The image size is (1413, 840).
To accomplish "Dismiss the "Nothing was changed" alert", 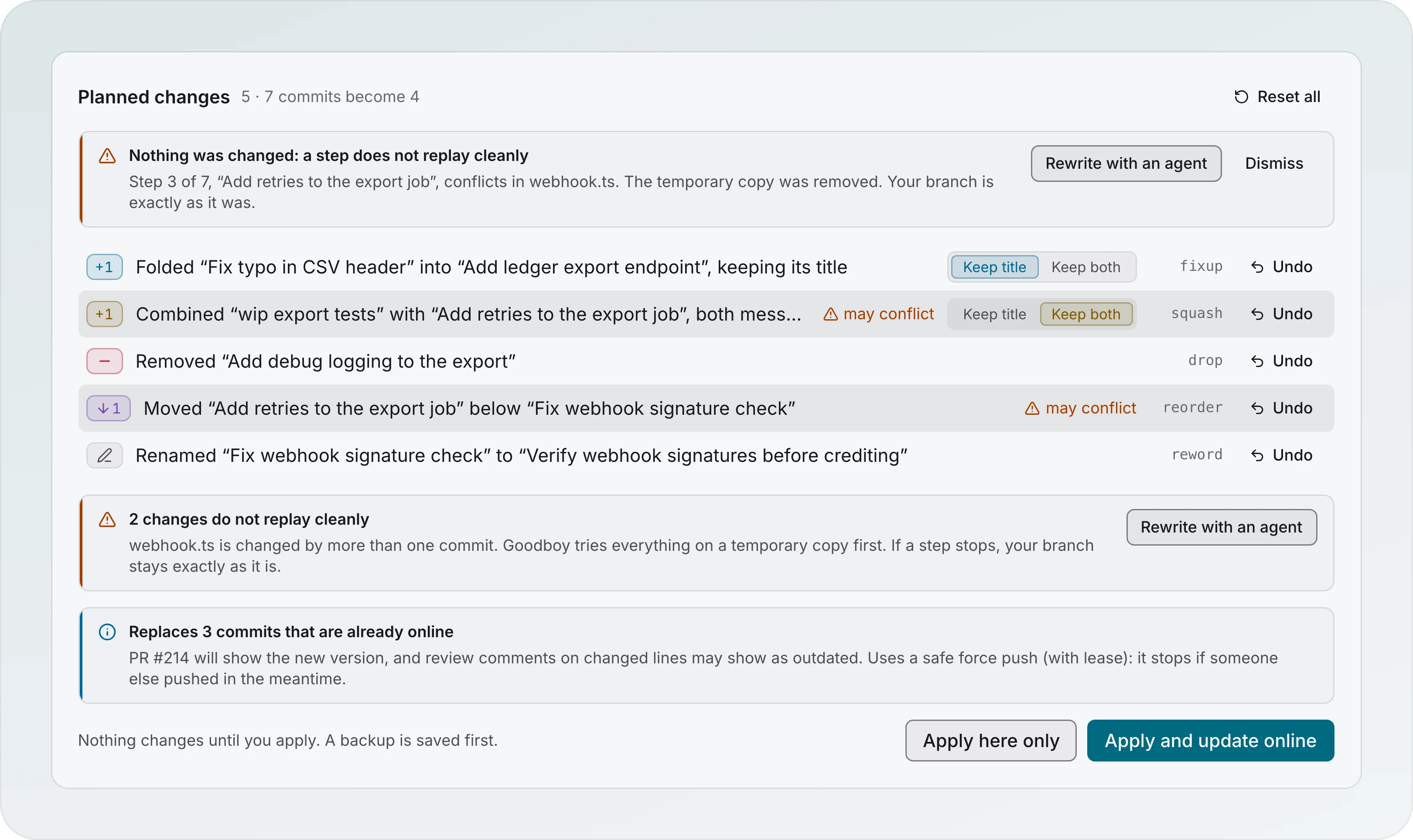I will point(1274,164).
